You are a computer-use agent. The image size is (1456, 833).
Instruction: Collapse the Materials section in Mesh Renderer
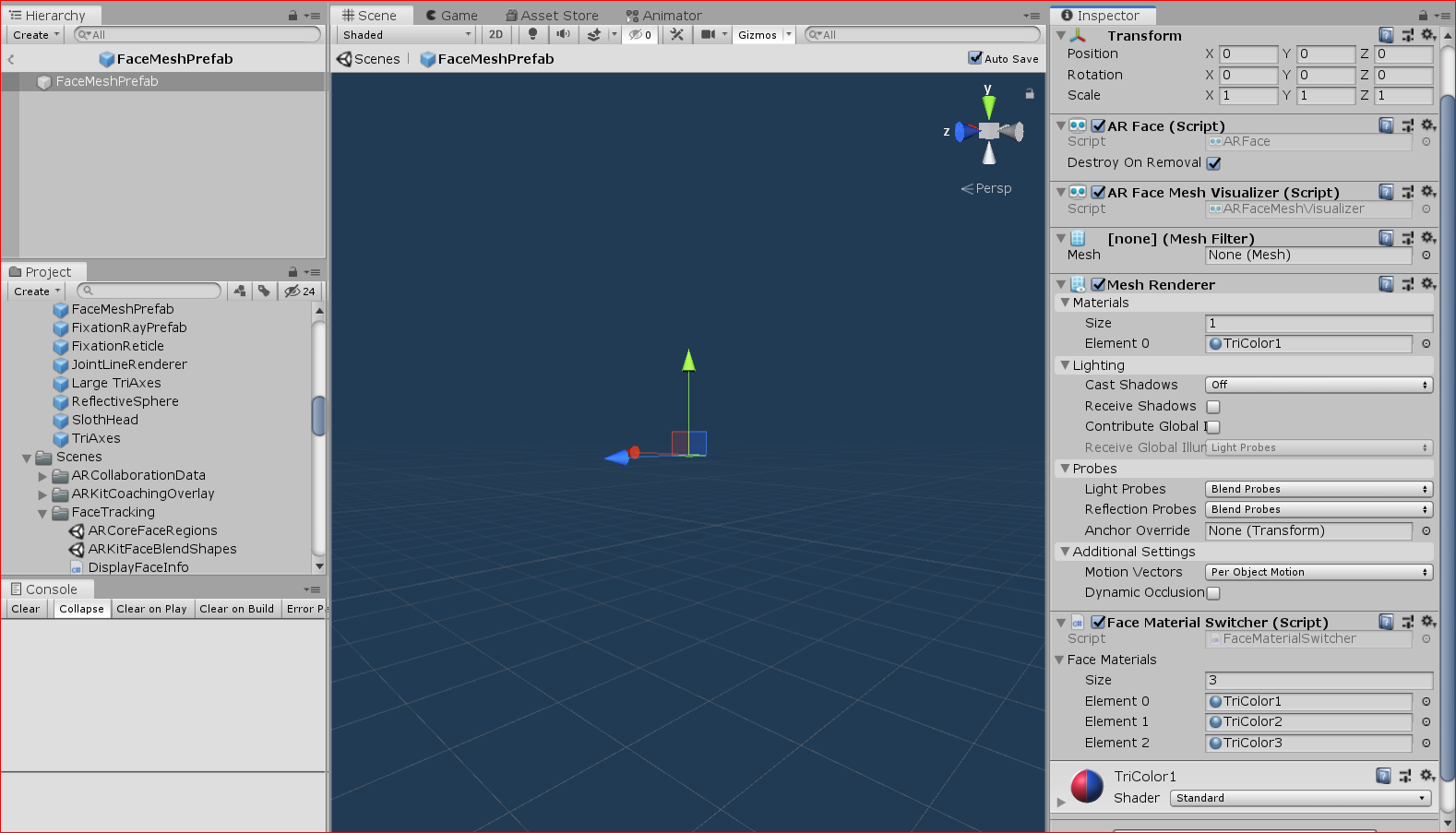tap(1065, 303)
